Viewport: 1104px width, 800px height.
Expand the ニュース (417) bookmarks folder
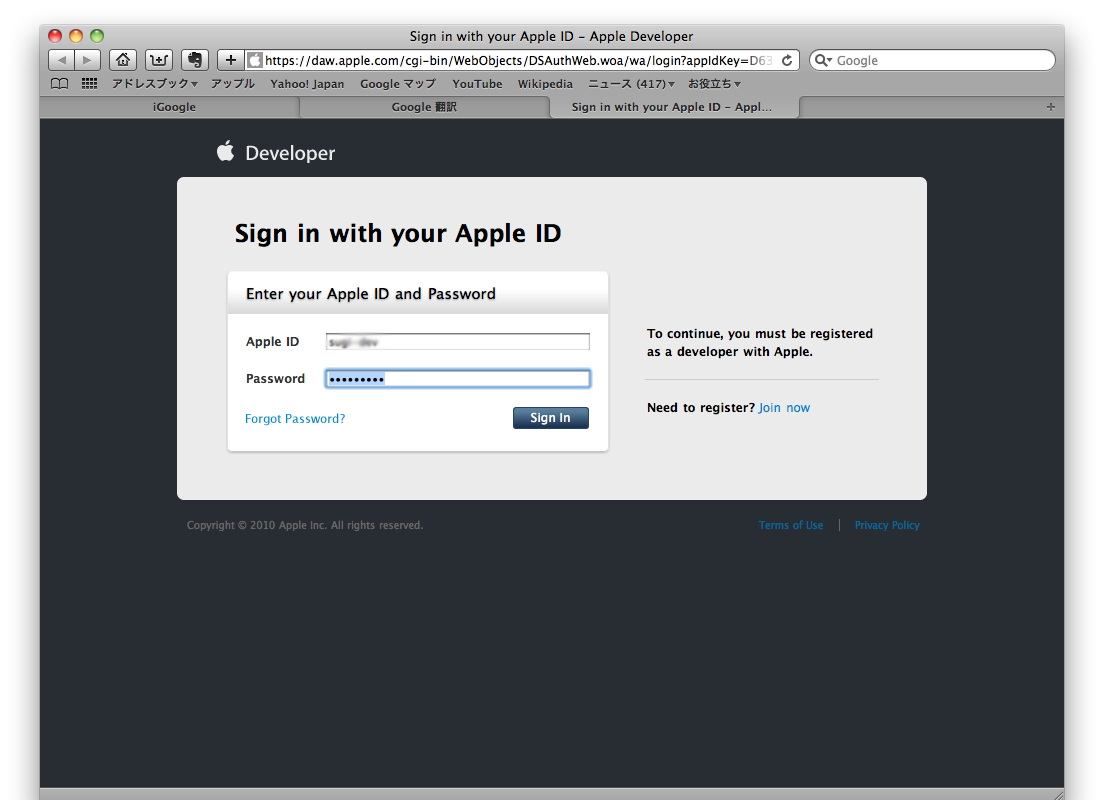pyautogui.click(x=631, y=84)
